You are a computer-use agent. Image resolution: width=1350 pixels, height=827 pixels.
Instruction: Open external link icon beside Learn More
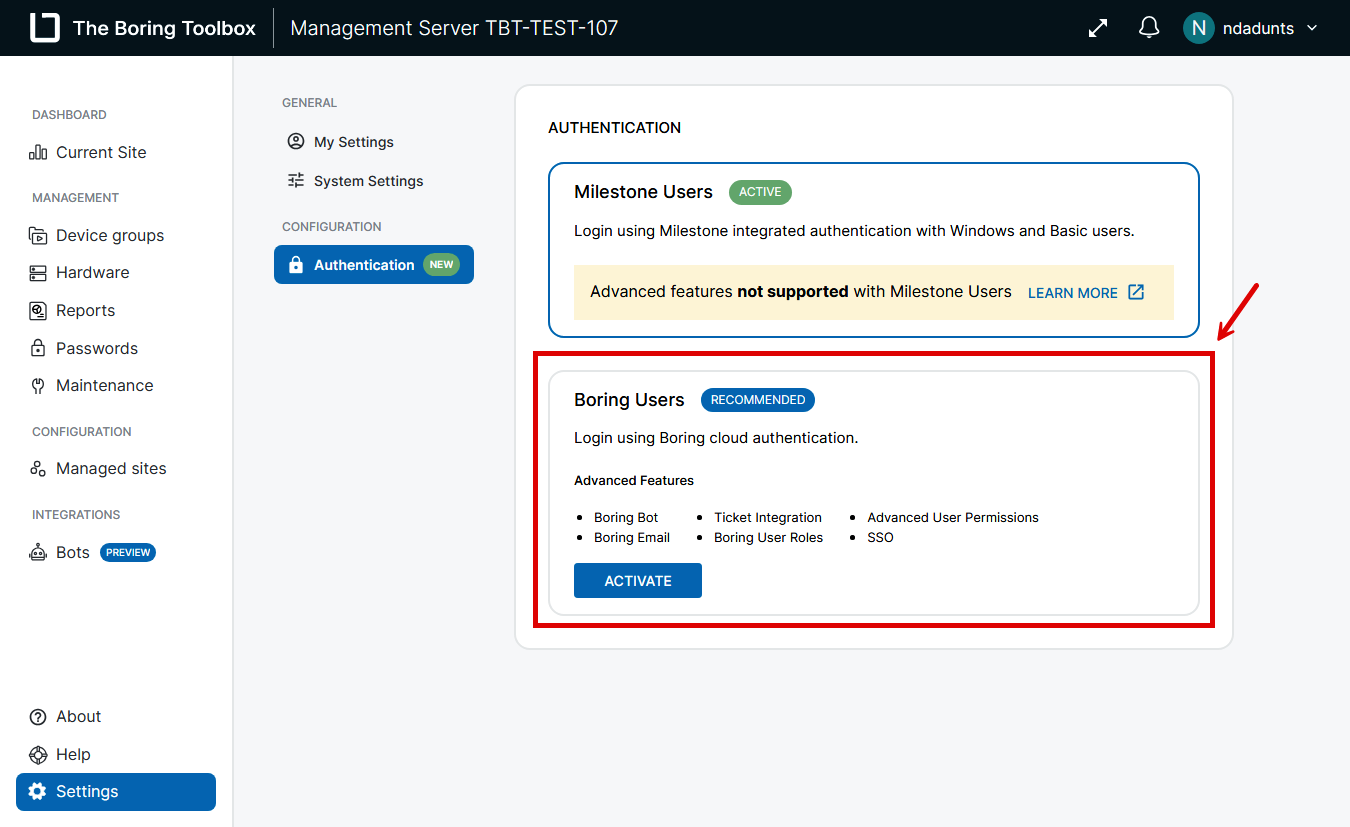click(x=1136, y=292)
